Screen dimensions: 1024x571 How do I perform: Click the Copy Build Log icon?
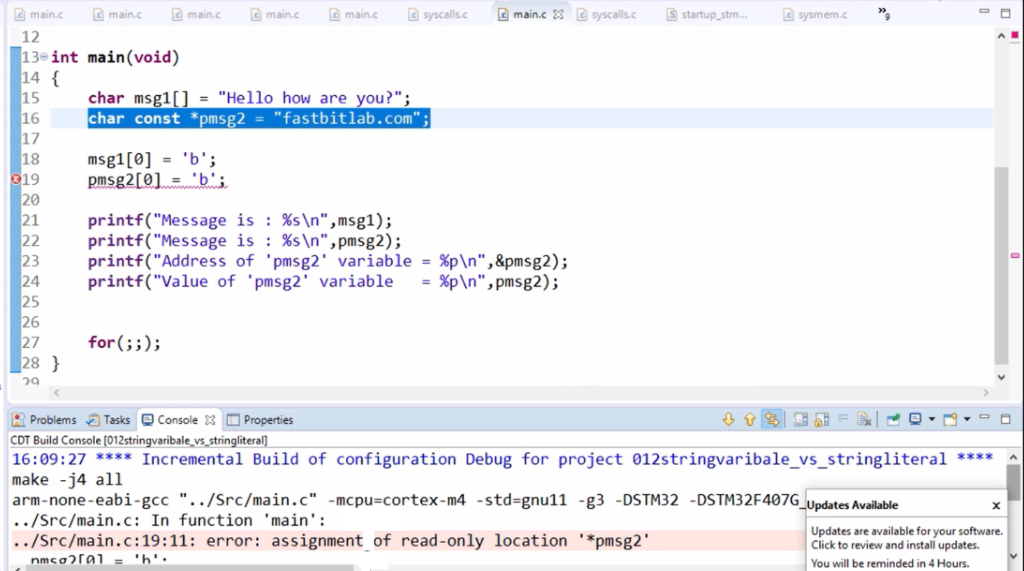[x=798, y=420]
